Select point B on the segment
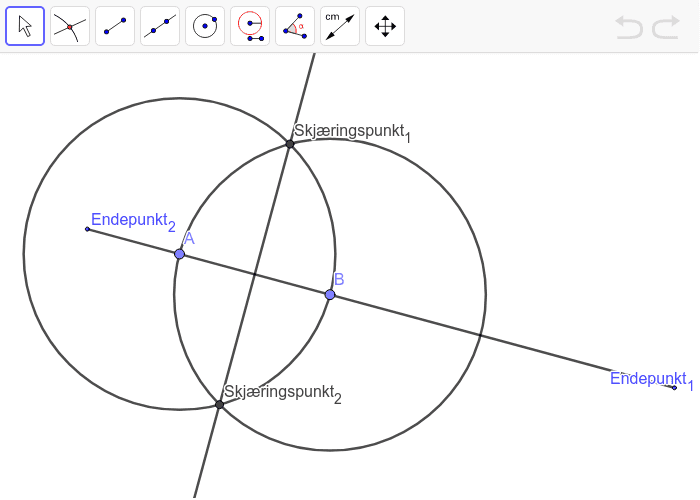Screen dimensions: 700x500 coord(330,295)
